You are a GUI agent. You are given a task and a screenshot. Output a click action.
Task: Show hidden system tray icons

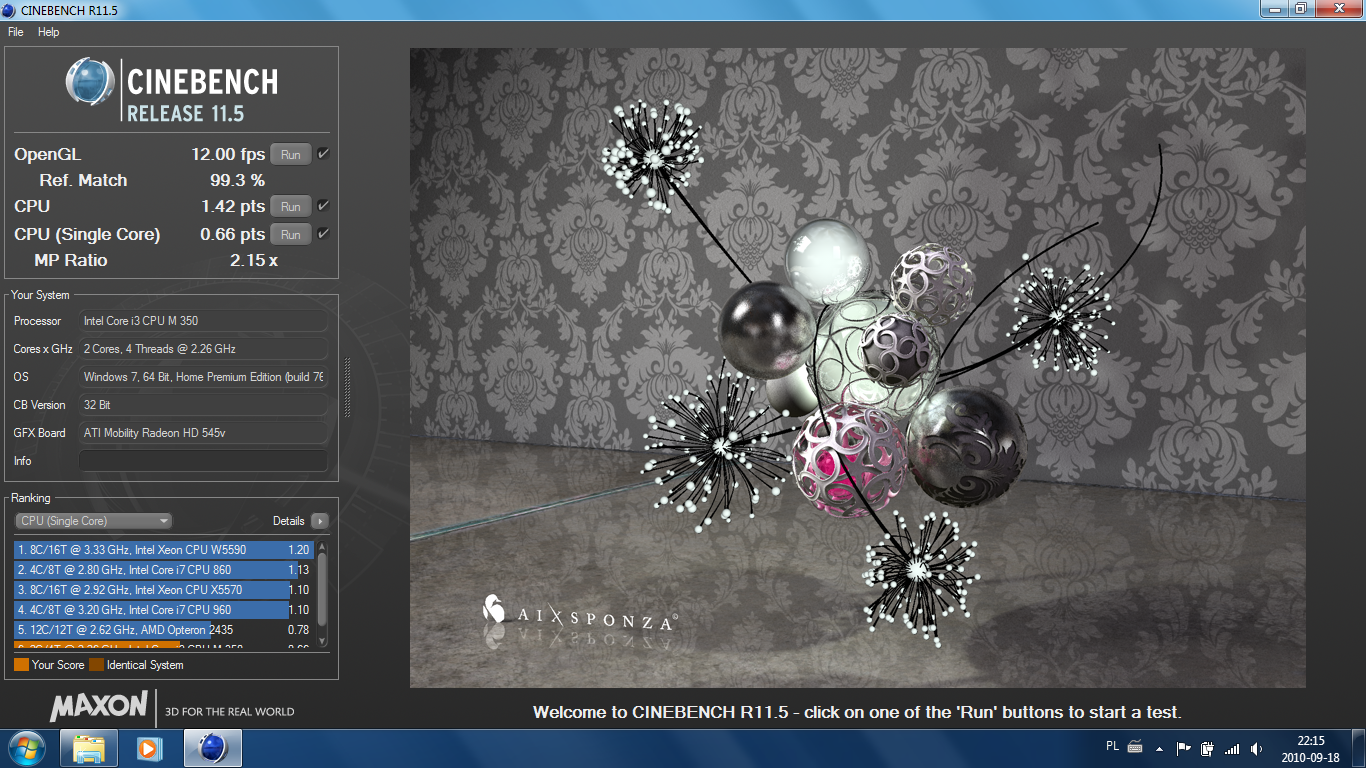point(1160,748)
